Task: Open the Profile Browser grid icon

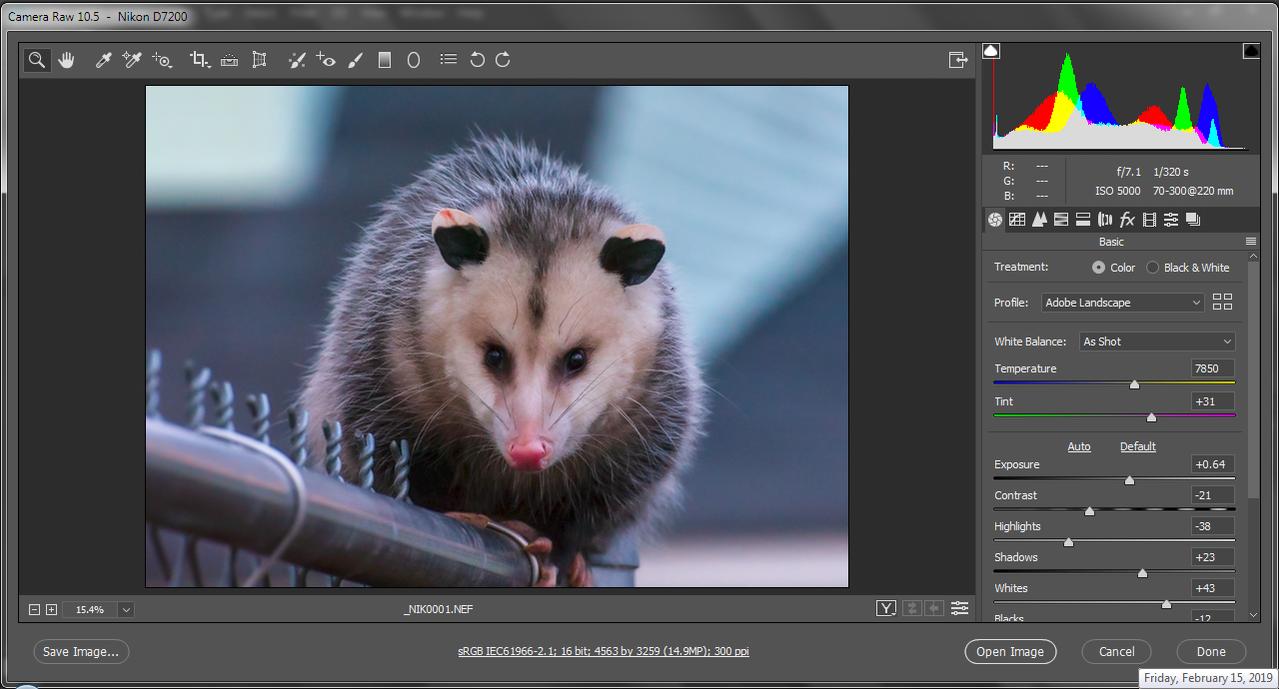Action: pos(1222,302)
